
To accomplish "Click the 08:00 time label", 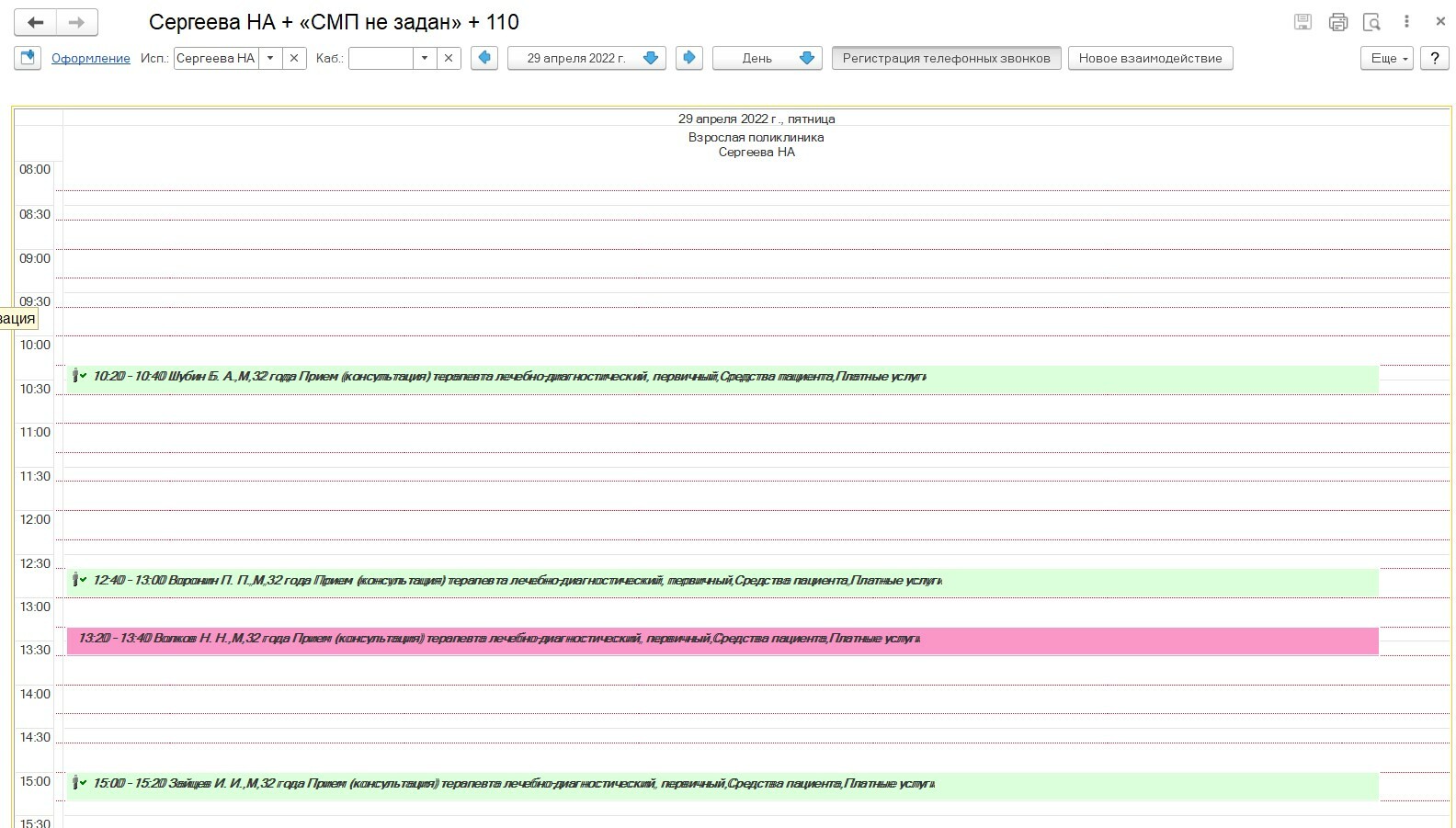I will tap(35, 169).
